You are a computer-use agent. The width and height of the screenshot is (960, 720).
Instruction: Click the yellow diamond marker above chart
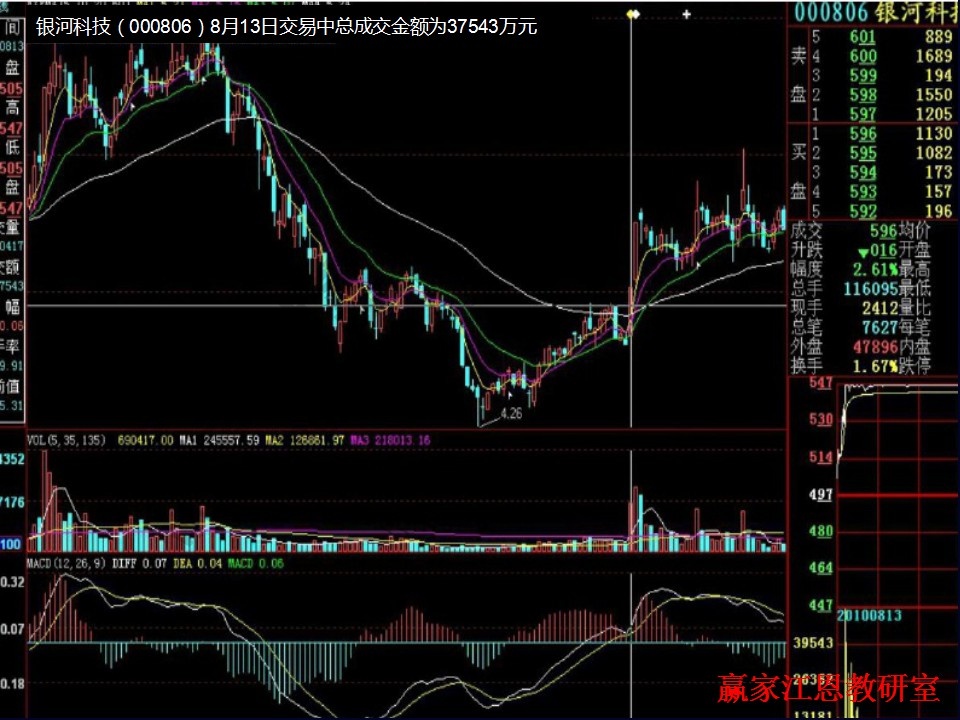(632, 14)
